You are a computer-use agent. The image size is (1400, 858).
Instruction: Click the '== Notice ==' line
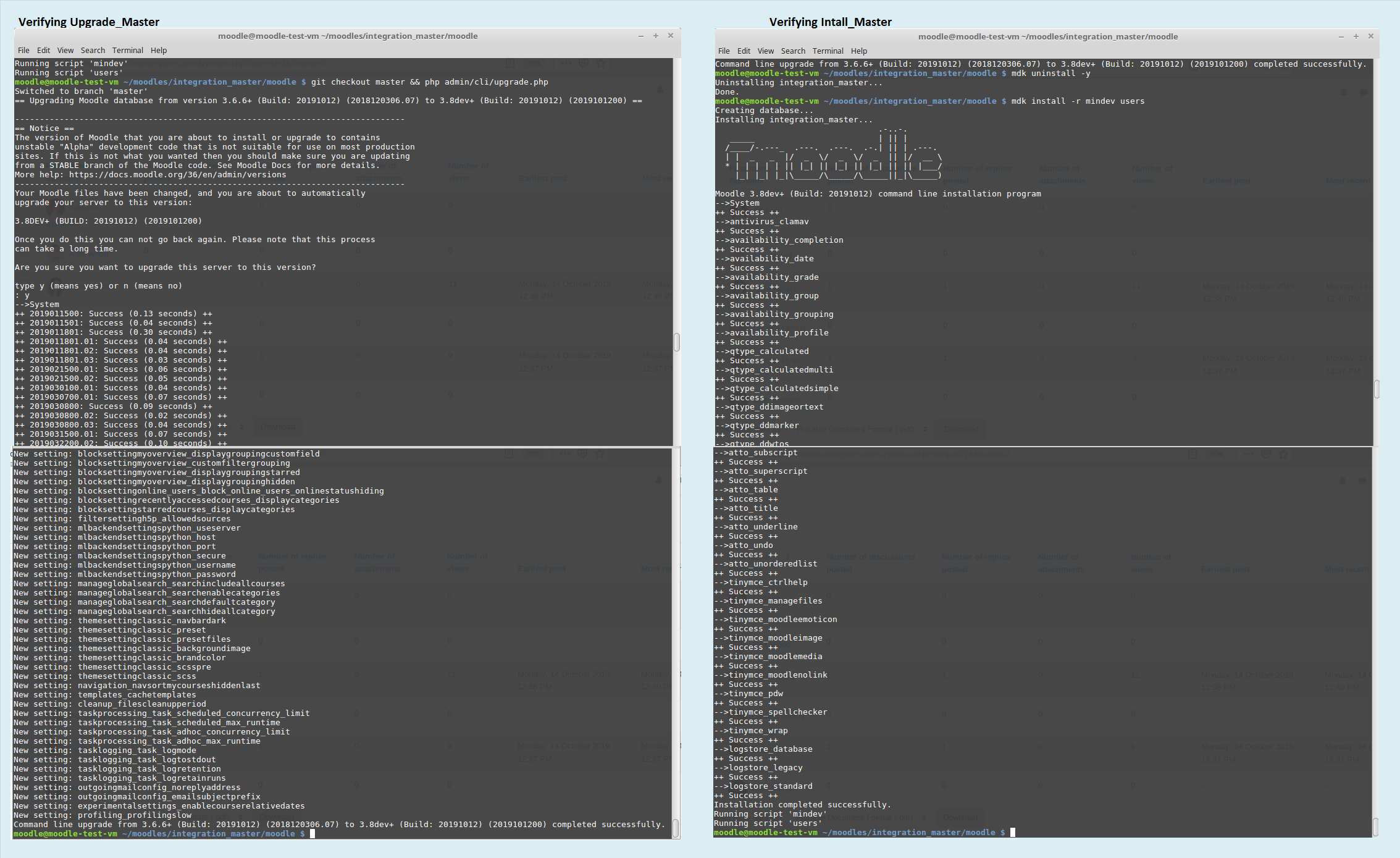(x=44, y=128)
